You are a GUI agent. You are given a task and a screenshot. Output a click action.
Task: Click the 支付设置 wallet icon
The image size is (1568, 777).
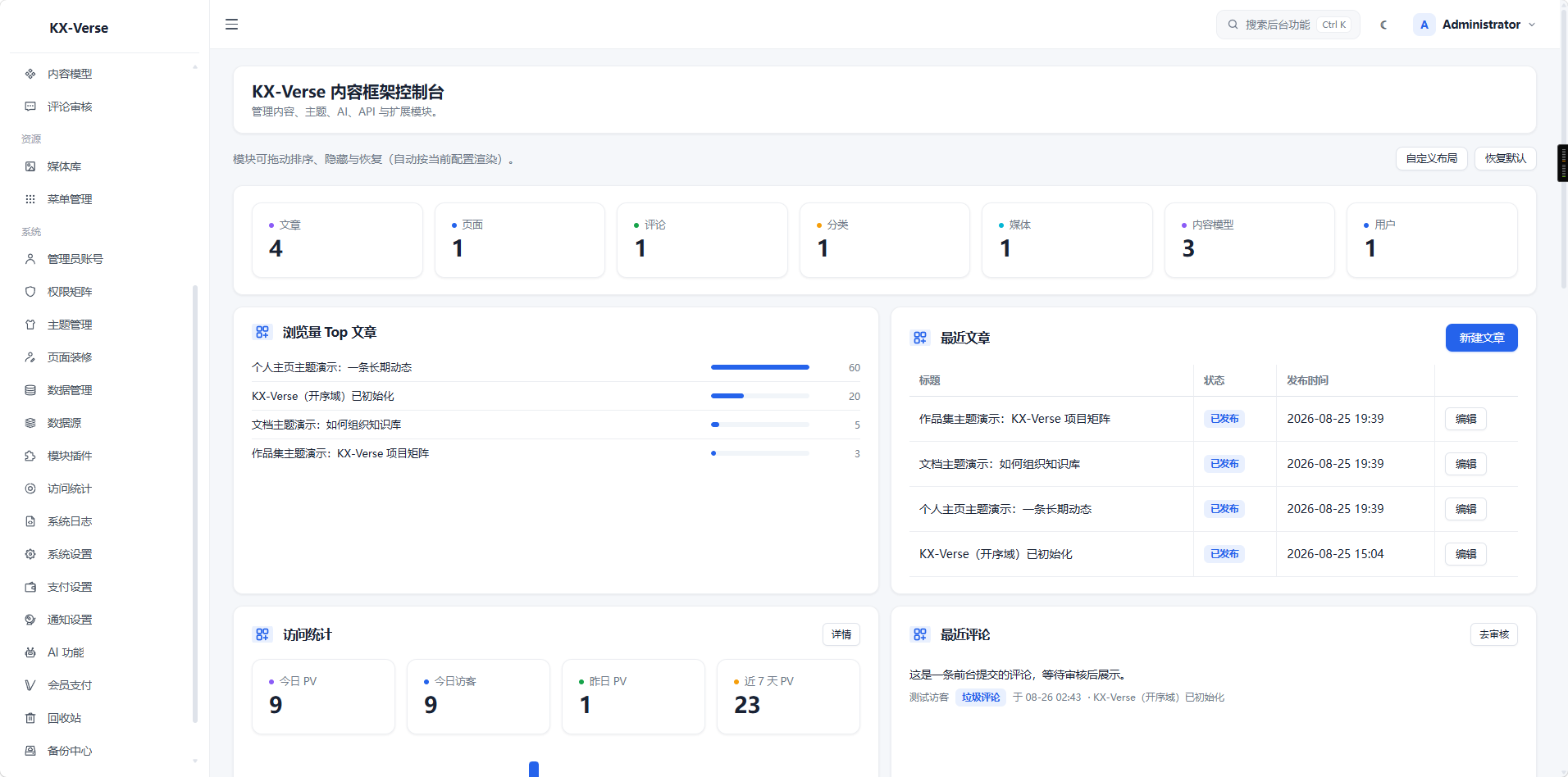pyautogui.click(x=30, y=587)
